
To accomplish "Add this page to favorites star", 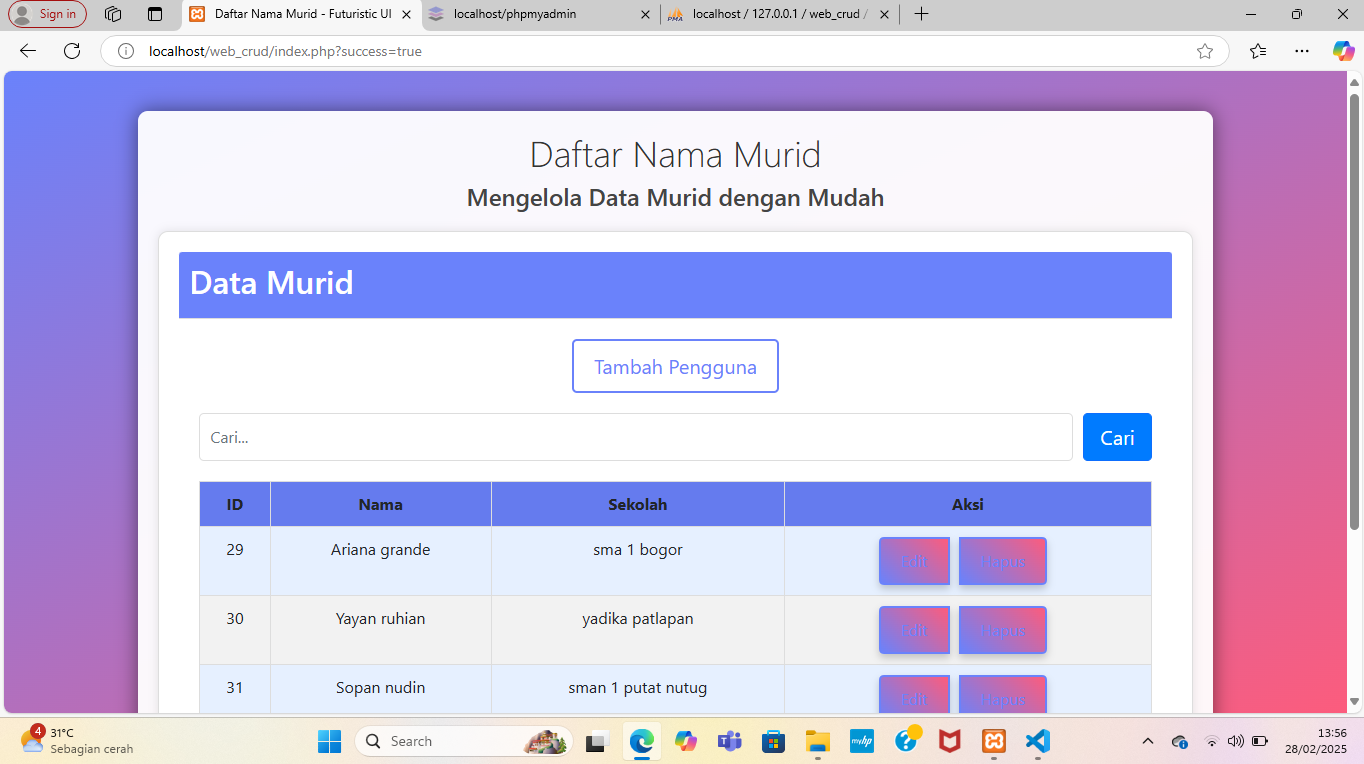I will point(1205,51).
